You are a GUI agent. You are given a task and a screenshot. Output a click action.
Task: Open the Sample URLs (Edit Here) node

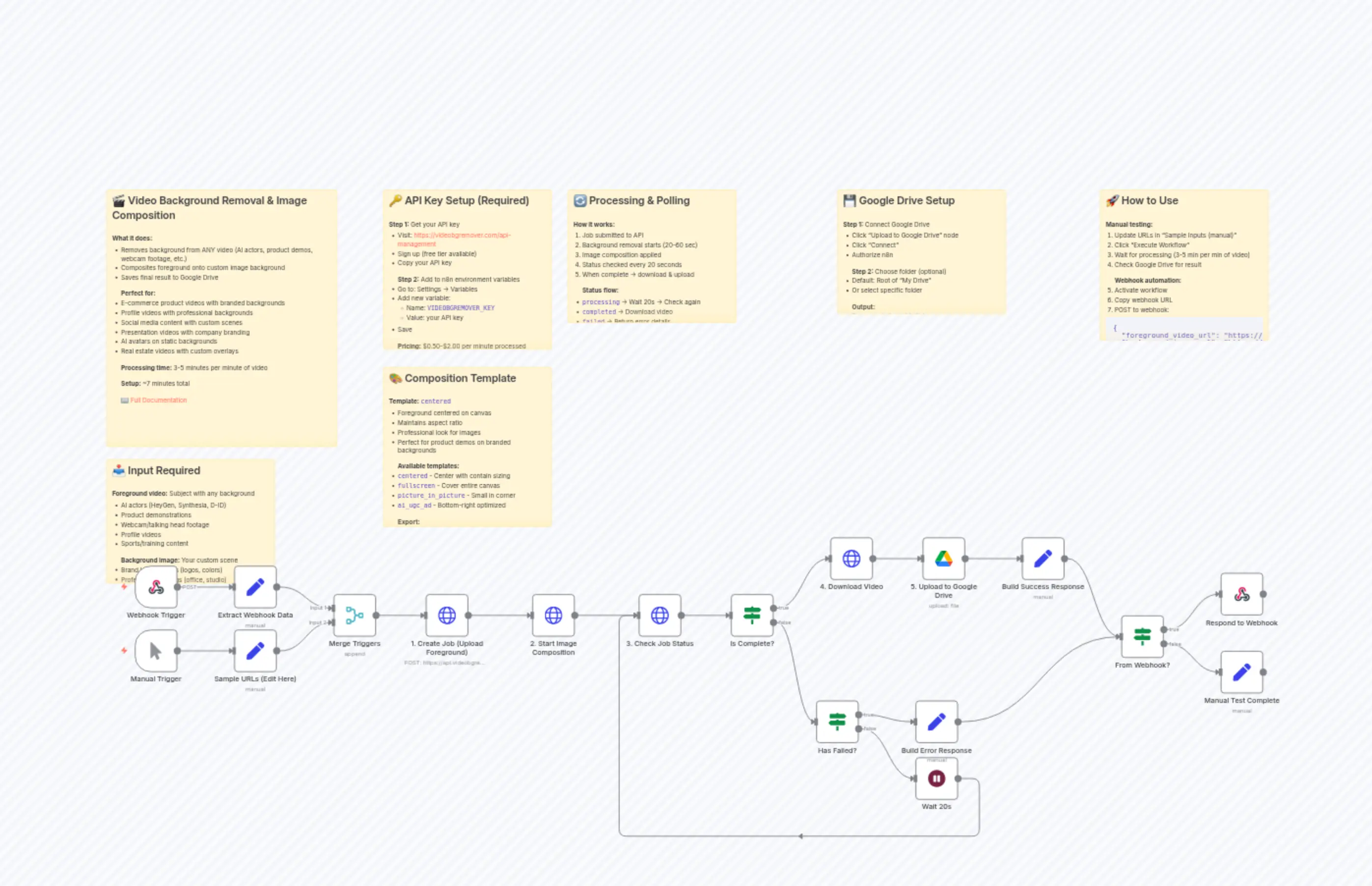coord(255,651)
